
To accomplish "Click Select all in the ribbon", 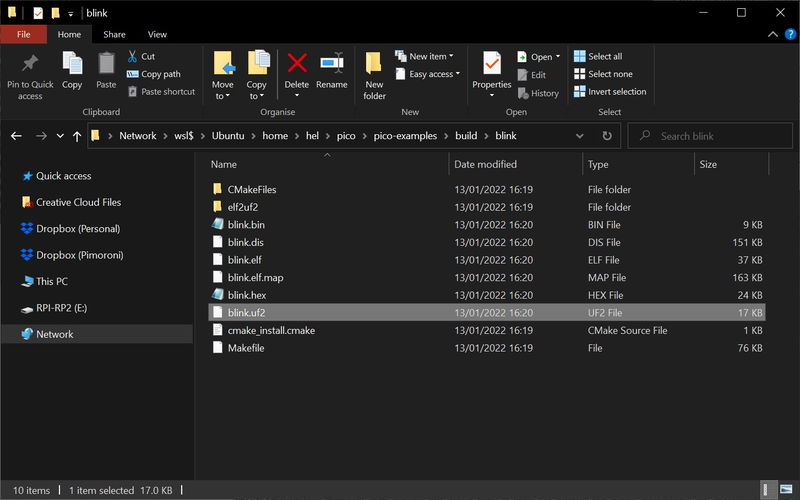I will 598,57.
